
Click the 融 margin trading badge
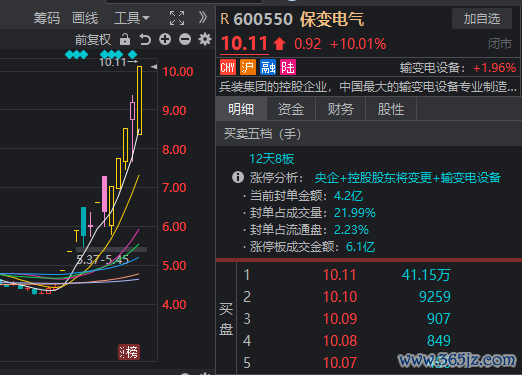pos(268,67)
